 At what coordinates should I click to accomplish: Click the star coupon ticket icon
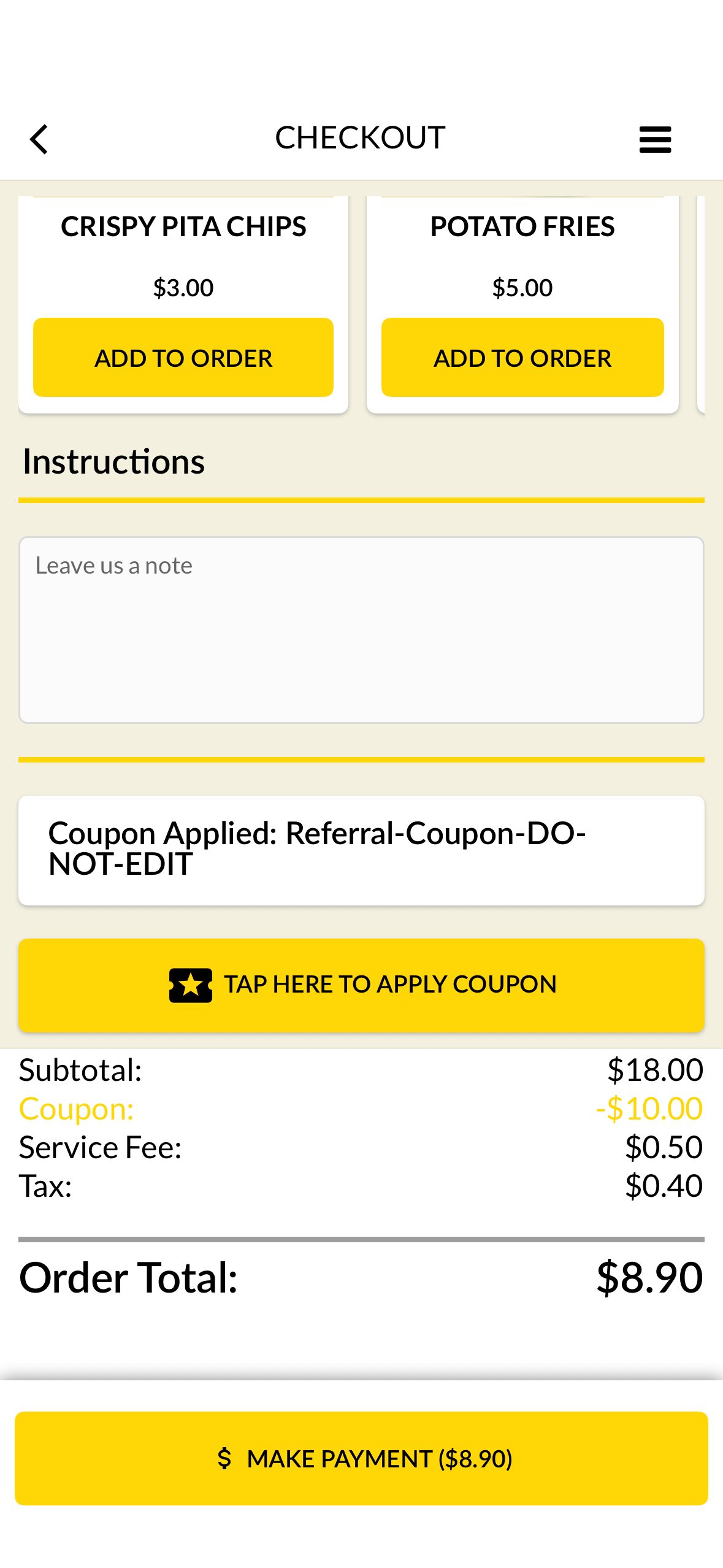[x=191, y=985]
